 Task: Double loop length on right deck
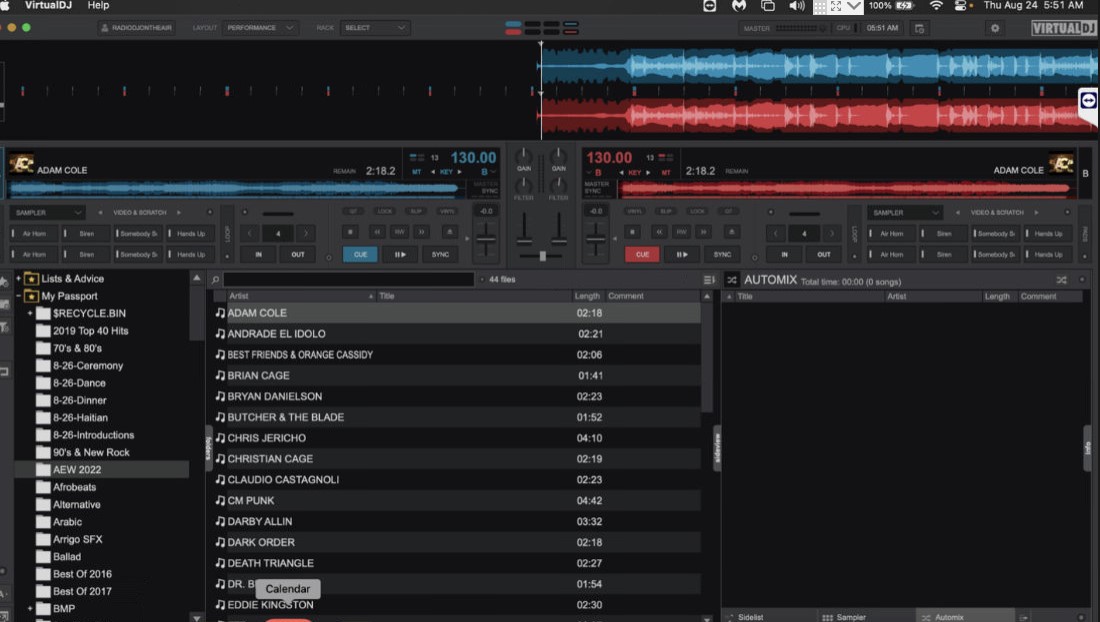click(831, 233)
